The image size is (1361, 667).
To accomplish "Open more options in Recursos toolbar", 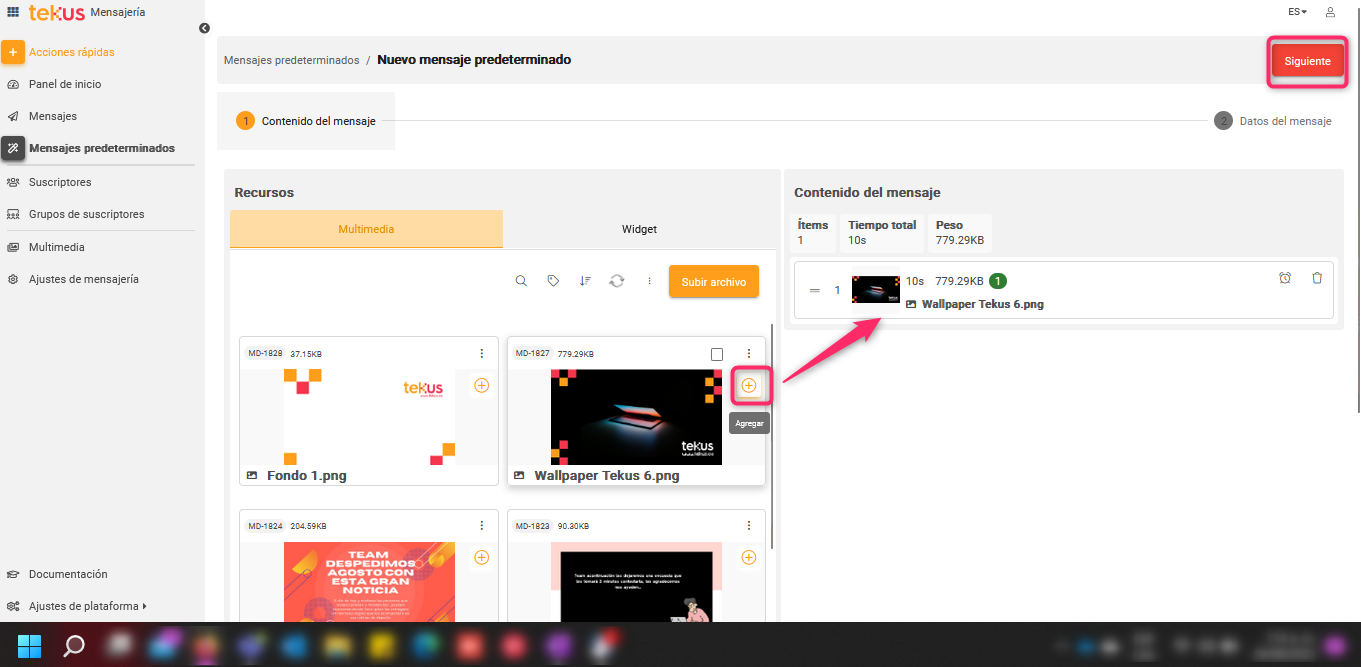I will pos(649,282).
